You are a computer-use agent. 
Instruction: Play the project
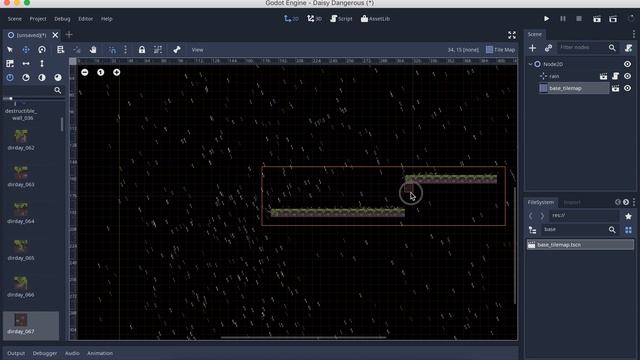coord(546,19)
